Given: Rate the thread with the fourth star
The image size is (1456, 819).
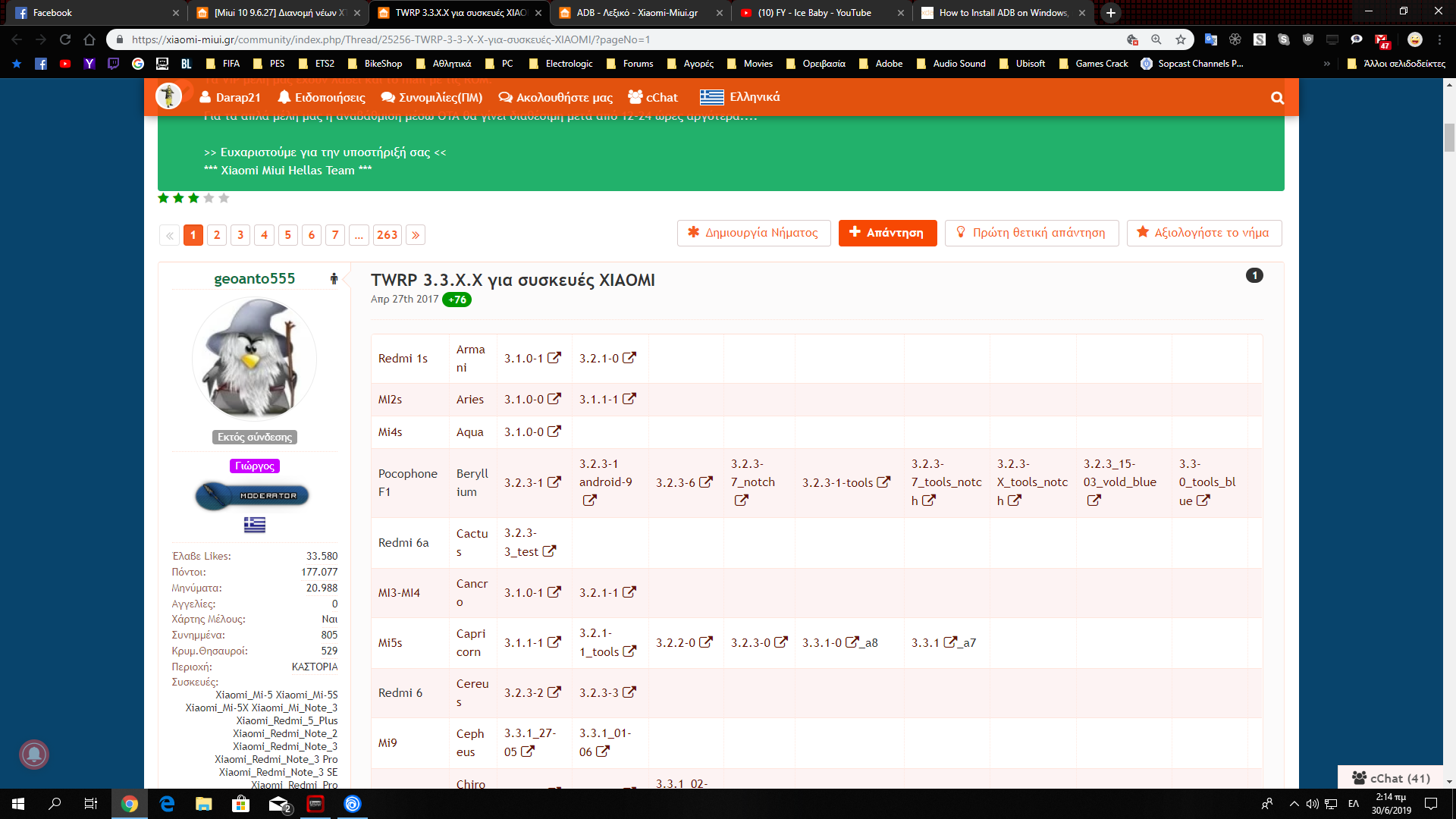Looking at the screenshot, I should pos(209,198).
